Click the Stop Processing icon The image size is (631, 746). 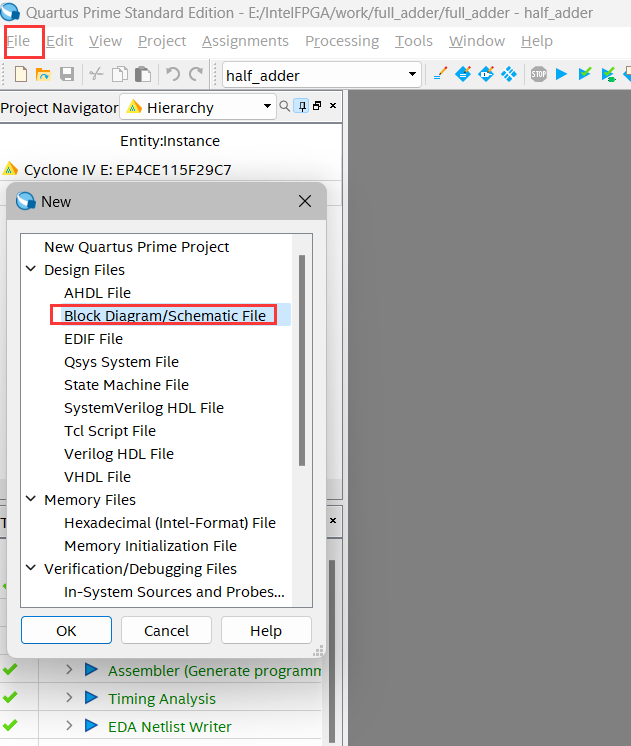(539, 74)
